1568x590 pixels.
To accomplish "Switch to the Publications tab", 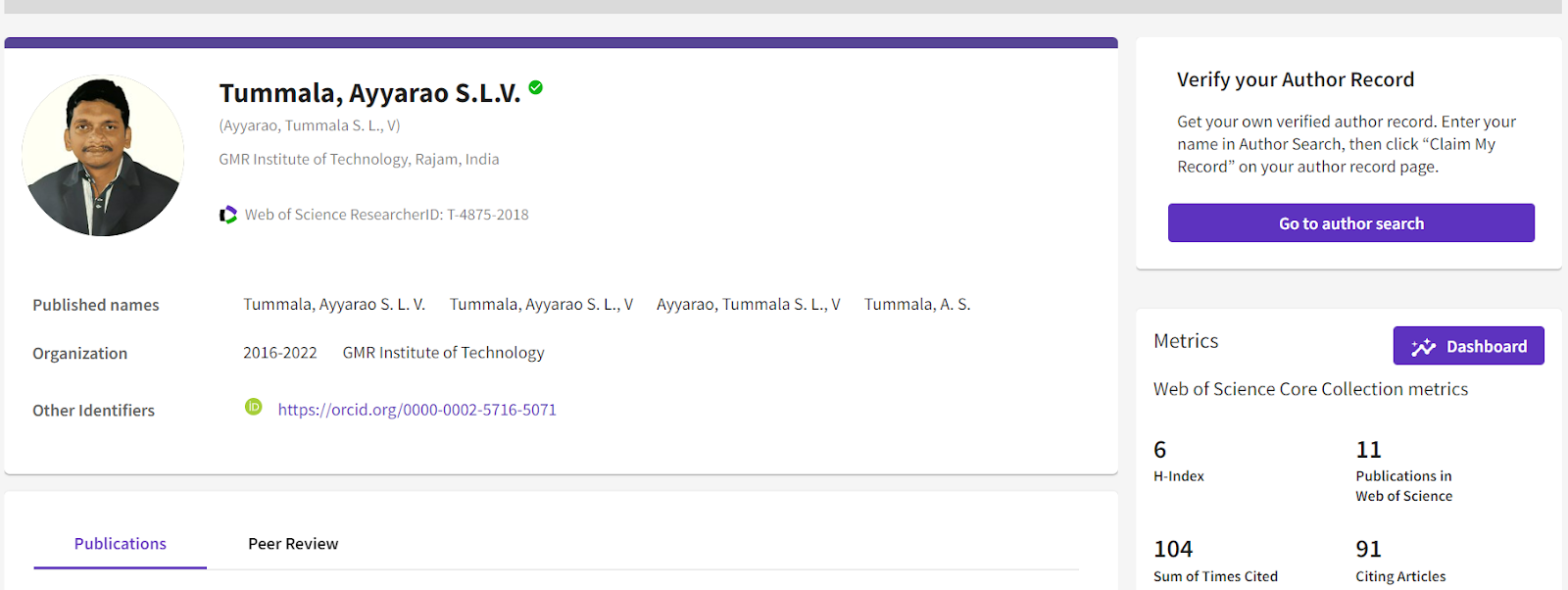I will (121, 544).
